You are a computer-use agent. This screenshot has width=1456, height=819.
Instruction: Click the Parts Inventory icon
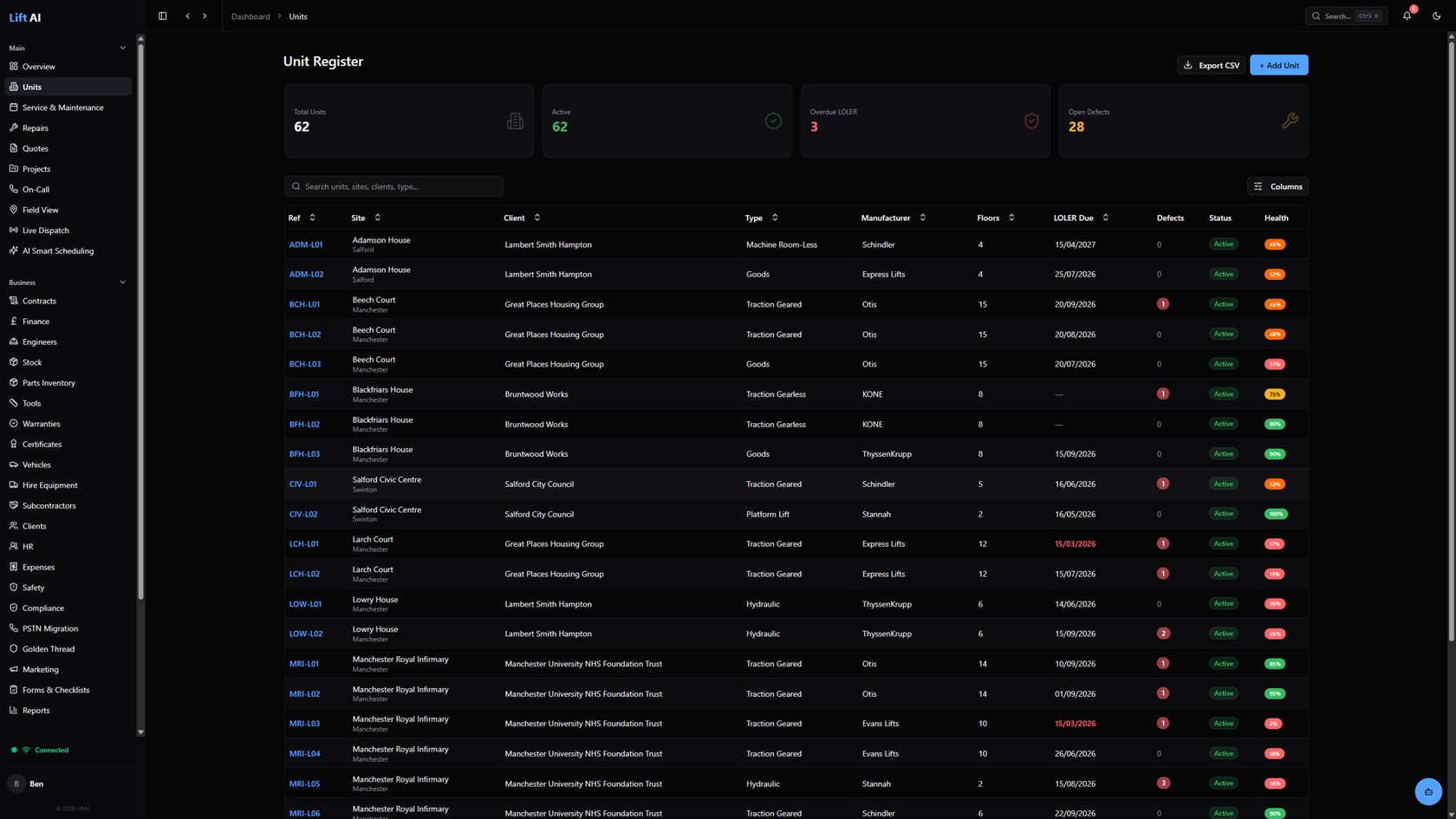(x=13, y=383)
